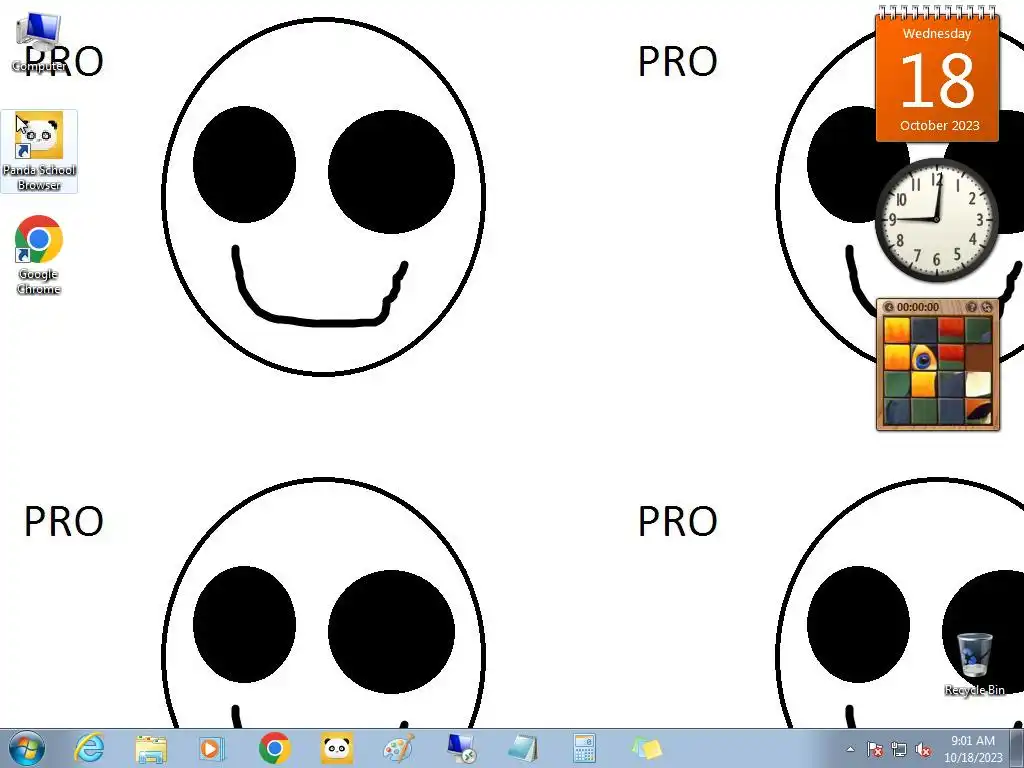Launch the Panda browser from taskbar
1024x768 pixels.
(x=336, y=748)
